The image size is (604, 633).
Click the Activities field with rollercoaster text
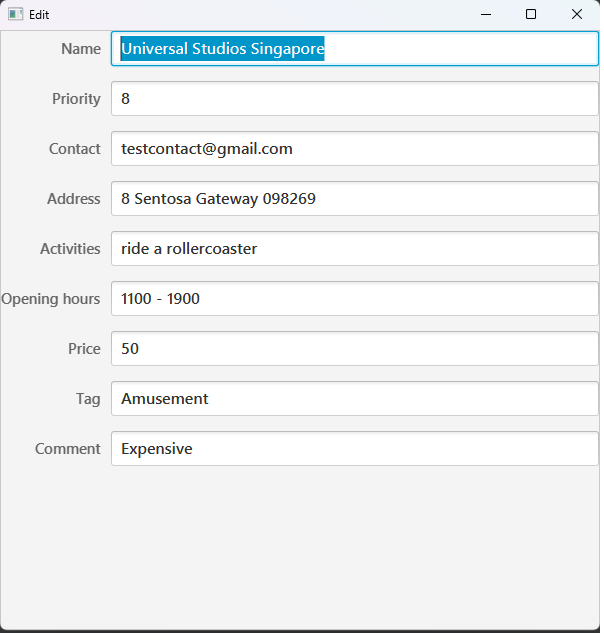pos(354,249)
